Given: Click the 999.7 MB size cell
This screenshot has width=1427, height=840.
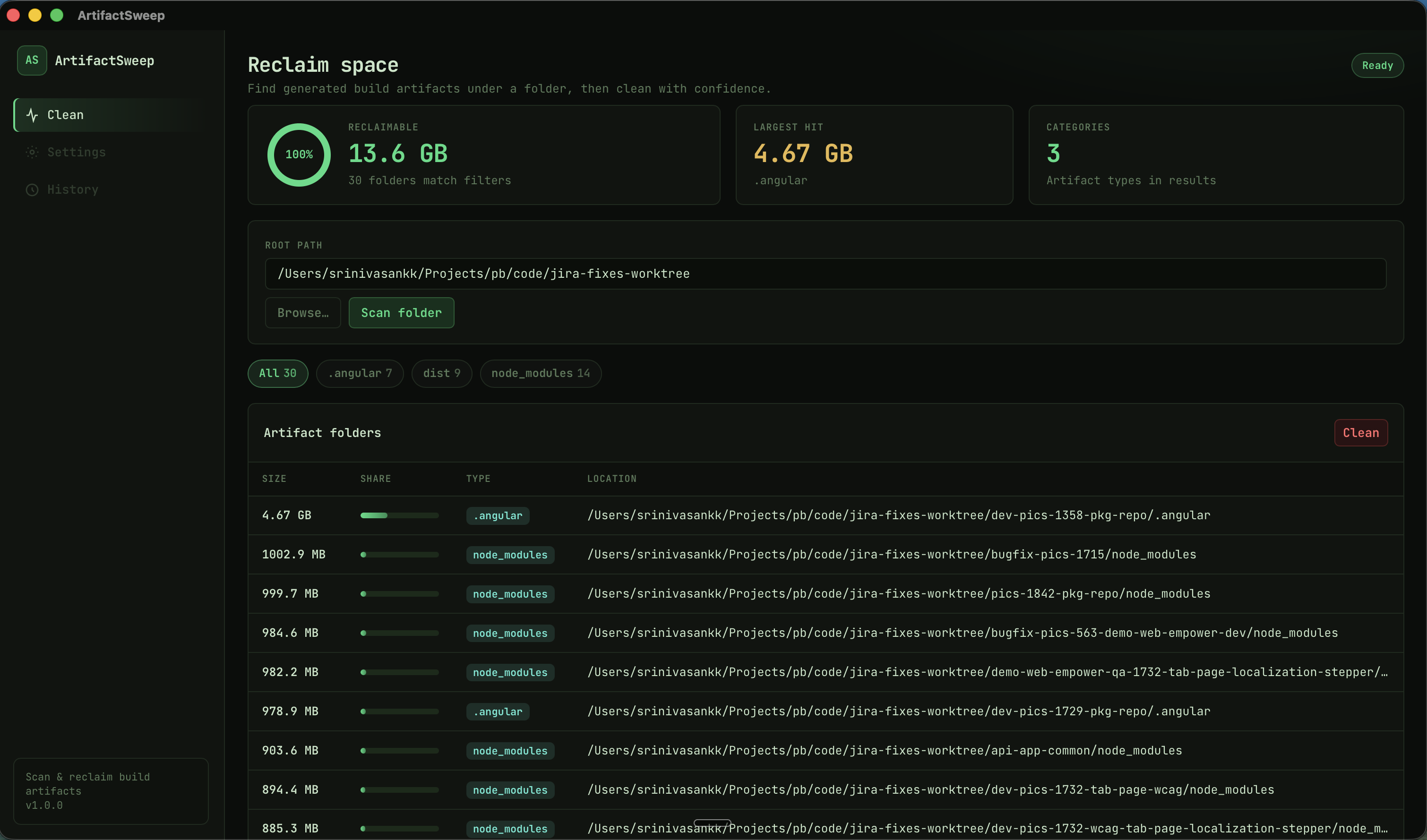Looking at the screenshot, I should [291, 594].
